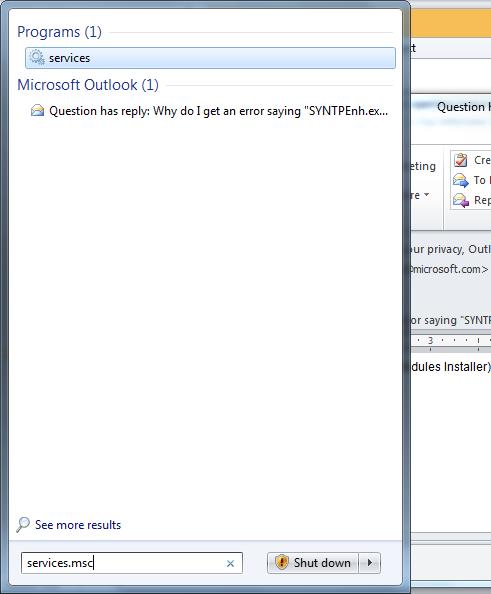Click the Shut down button
This screenshot has height=594, width=491.
tap(313, 563)
